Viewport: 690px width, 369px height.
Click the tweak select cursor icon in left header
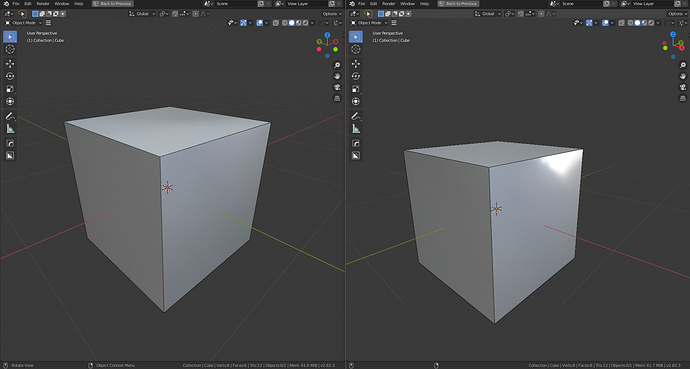click(22, 14)
